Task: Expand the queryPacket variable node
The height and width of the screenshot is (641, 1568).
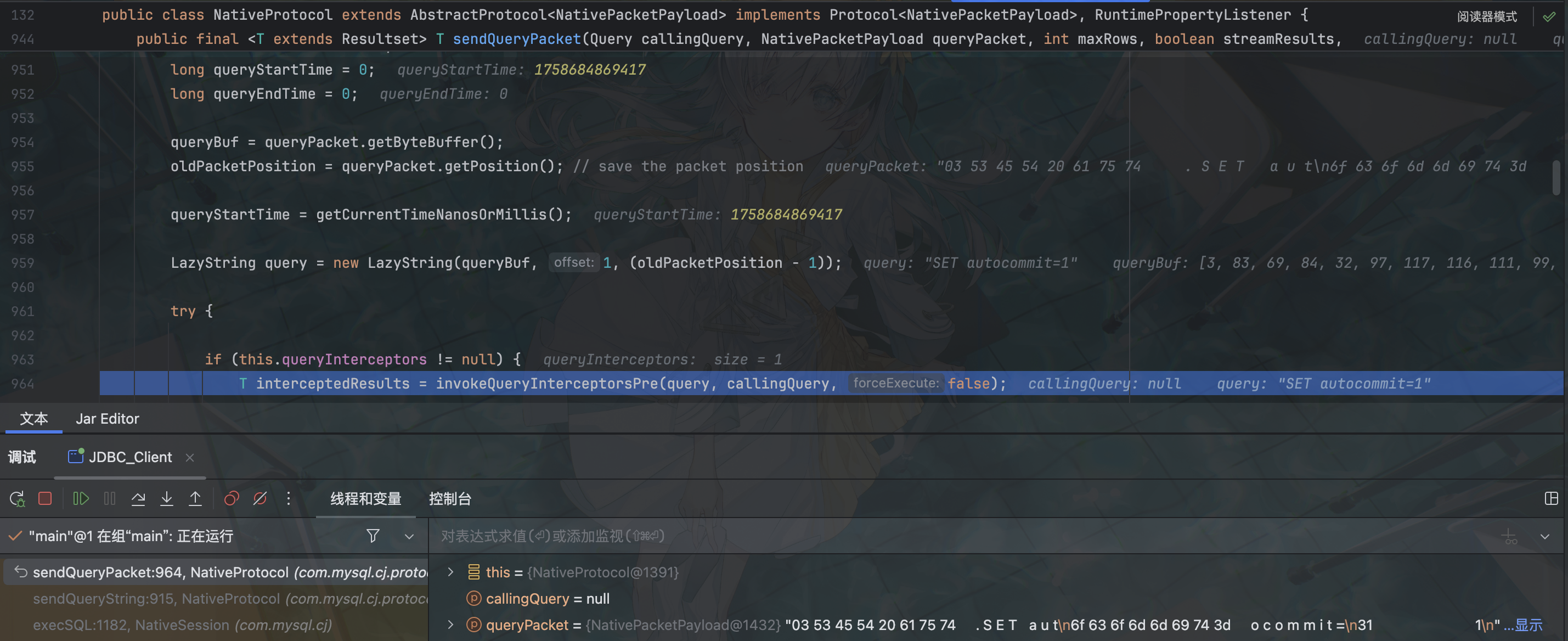Action: pos(450,625)
